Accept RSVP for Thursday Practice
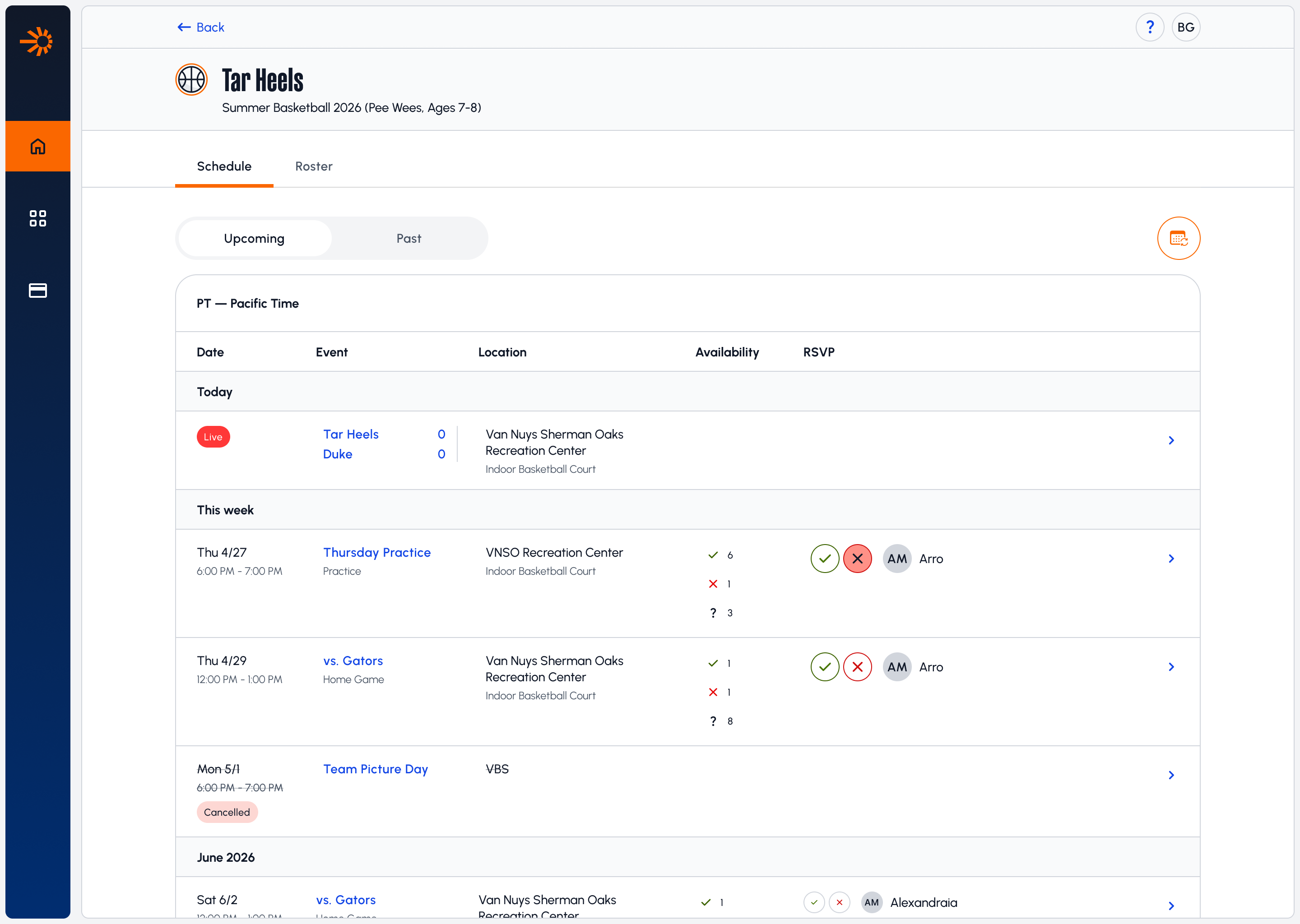The height and width of the screenshot is (924, 1300). click(825, 559)
